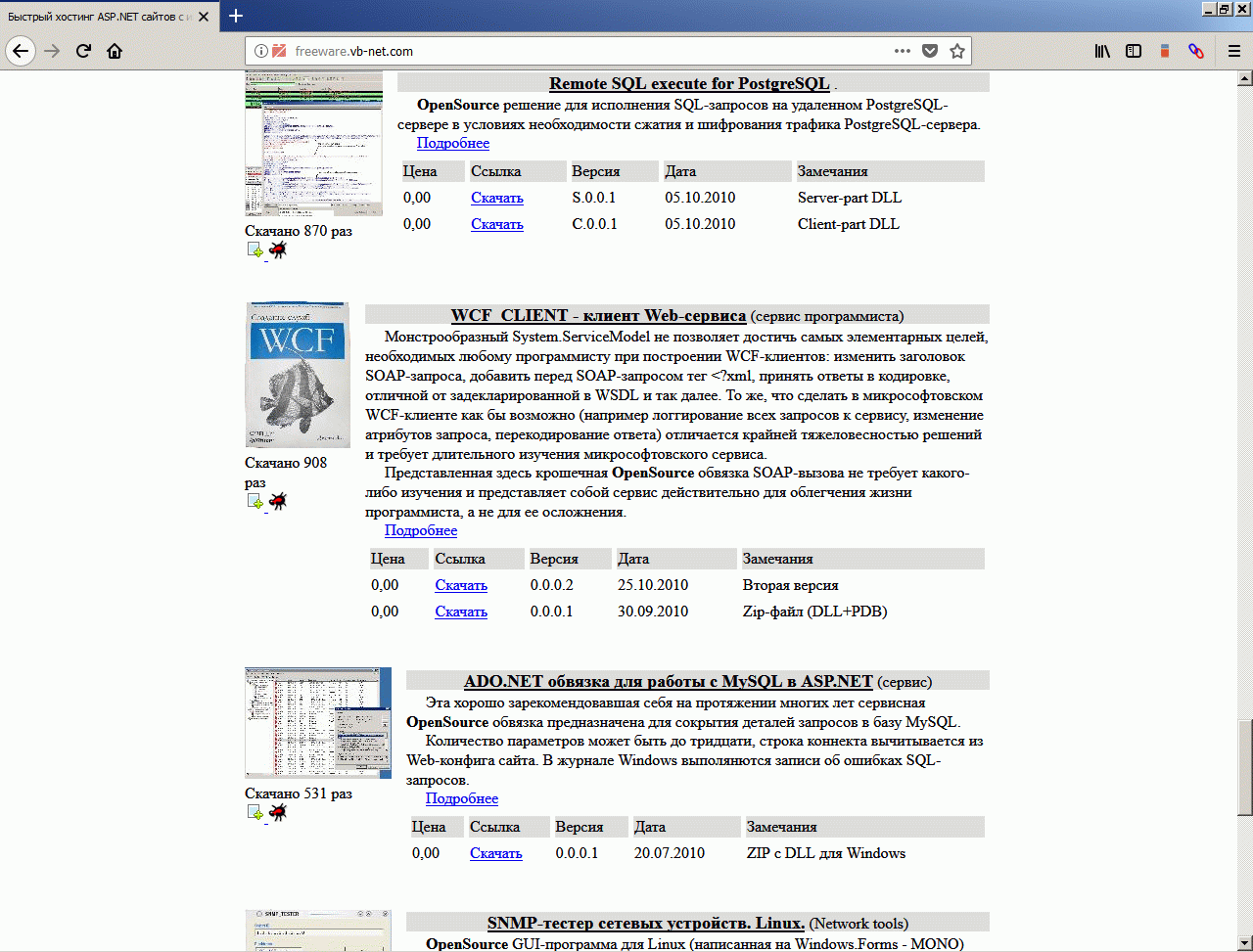Open Подробнее link for the MySQL entry

click(462, 798)
